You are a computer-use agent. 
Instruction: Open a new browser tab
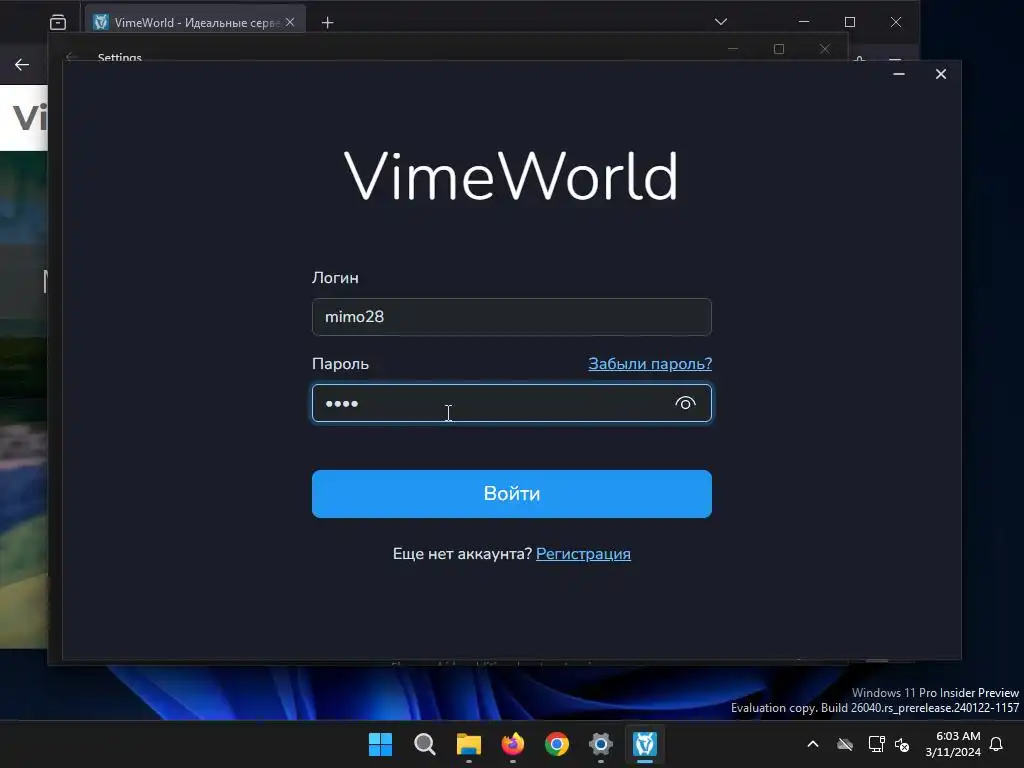coord(327,23)
